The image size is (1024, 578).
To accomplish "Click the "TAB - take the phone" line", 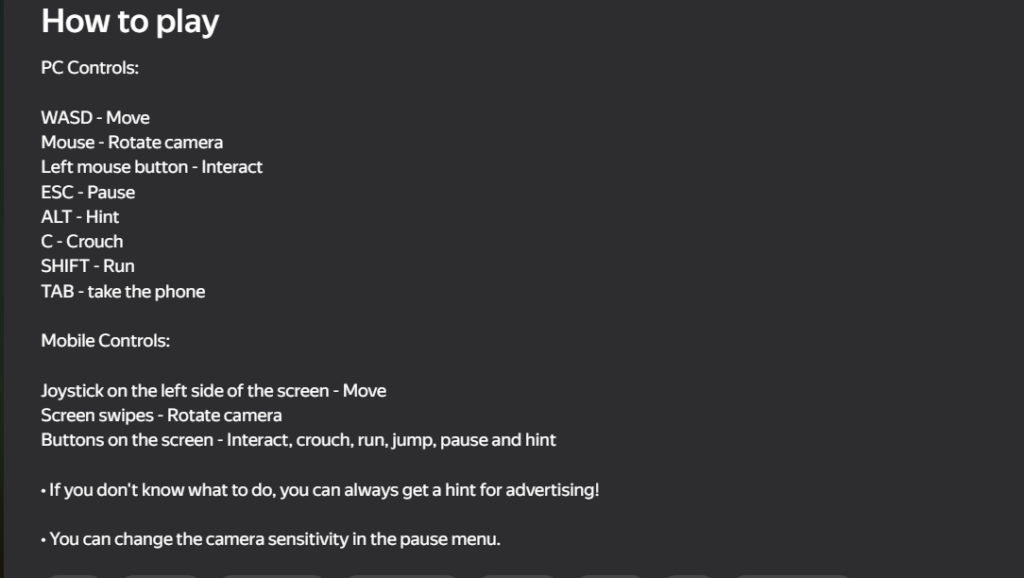I will (x=123, y=292).
